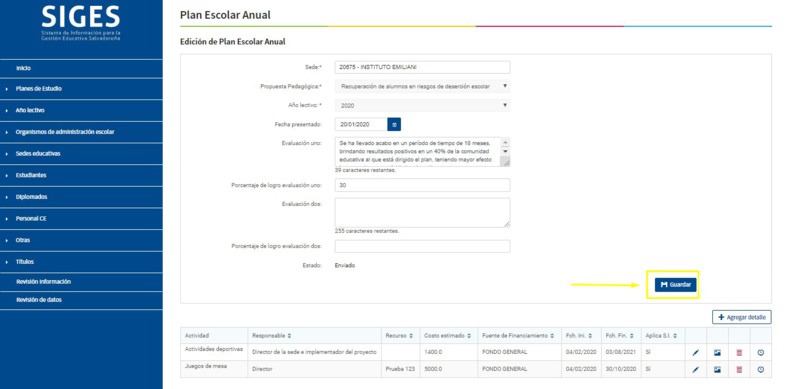Viewport: 789px width, 389px height.
Task: Edit the Actividades deportivas row with pencil icon
Action: click(x=695, y=353)
